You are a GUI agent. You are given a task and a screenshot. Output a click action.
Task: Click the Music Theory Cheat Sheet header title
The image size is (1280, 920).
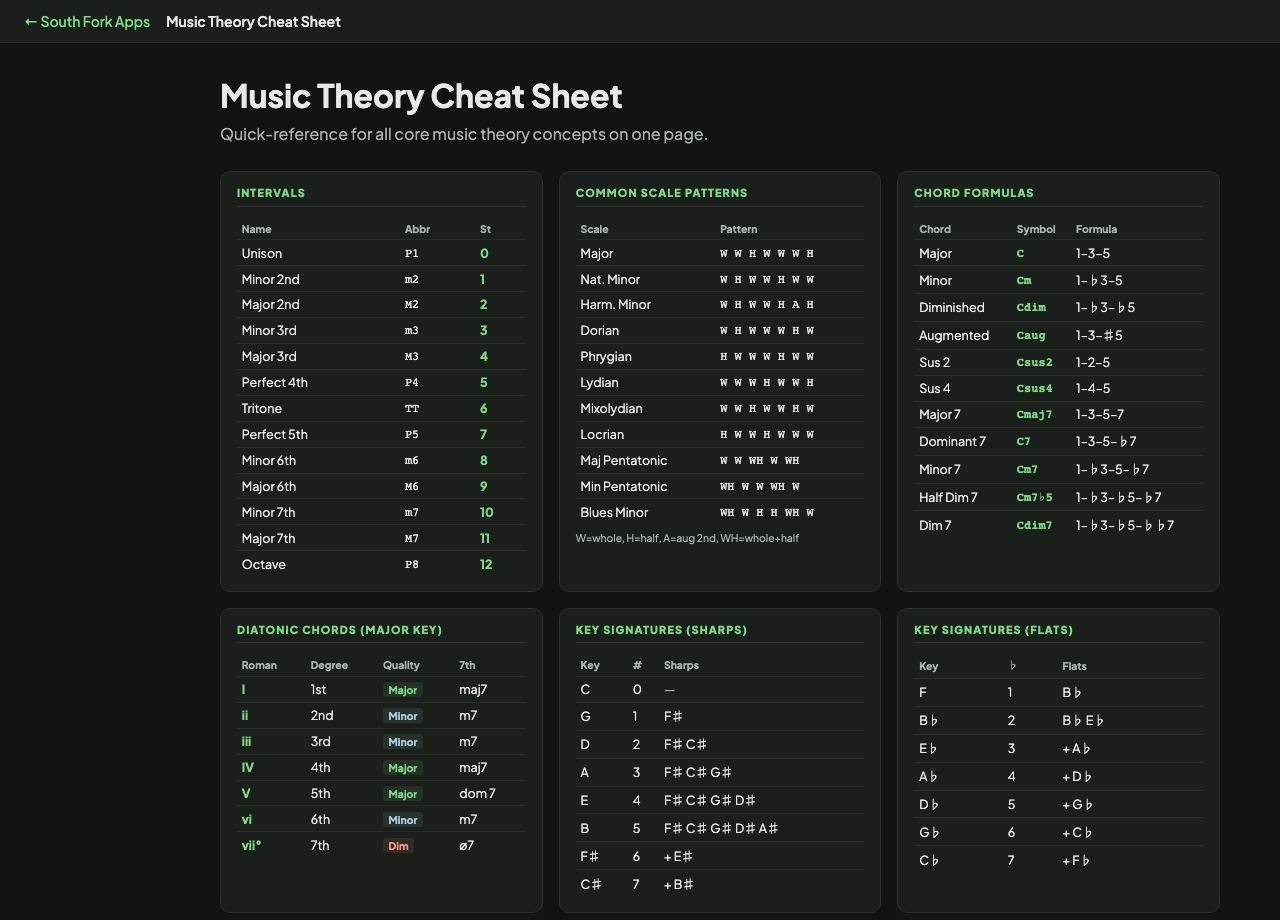[x=253, y=21]
